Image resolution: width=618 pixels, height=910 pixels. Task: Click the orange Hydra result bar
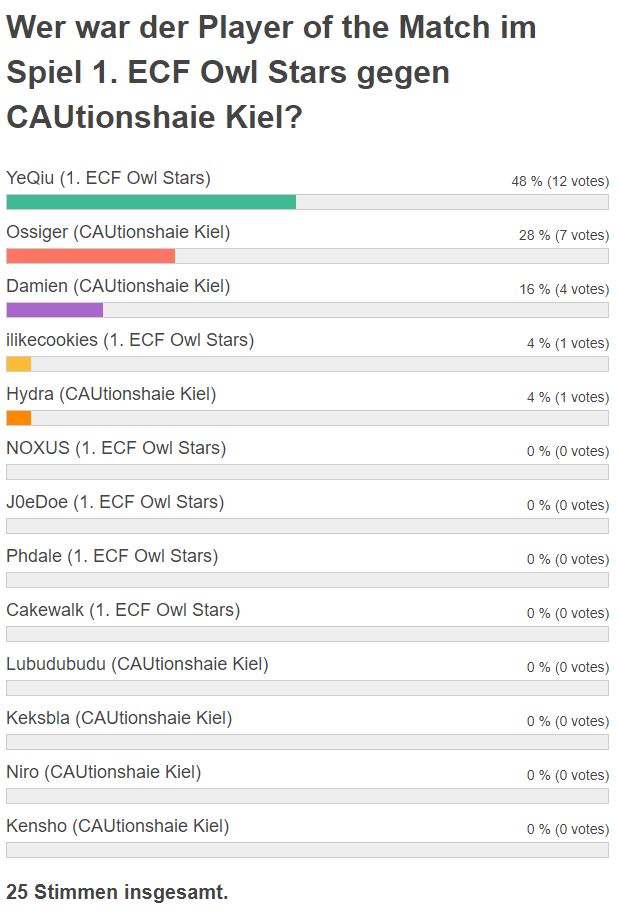tap(19, 418)
